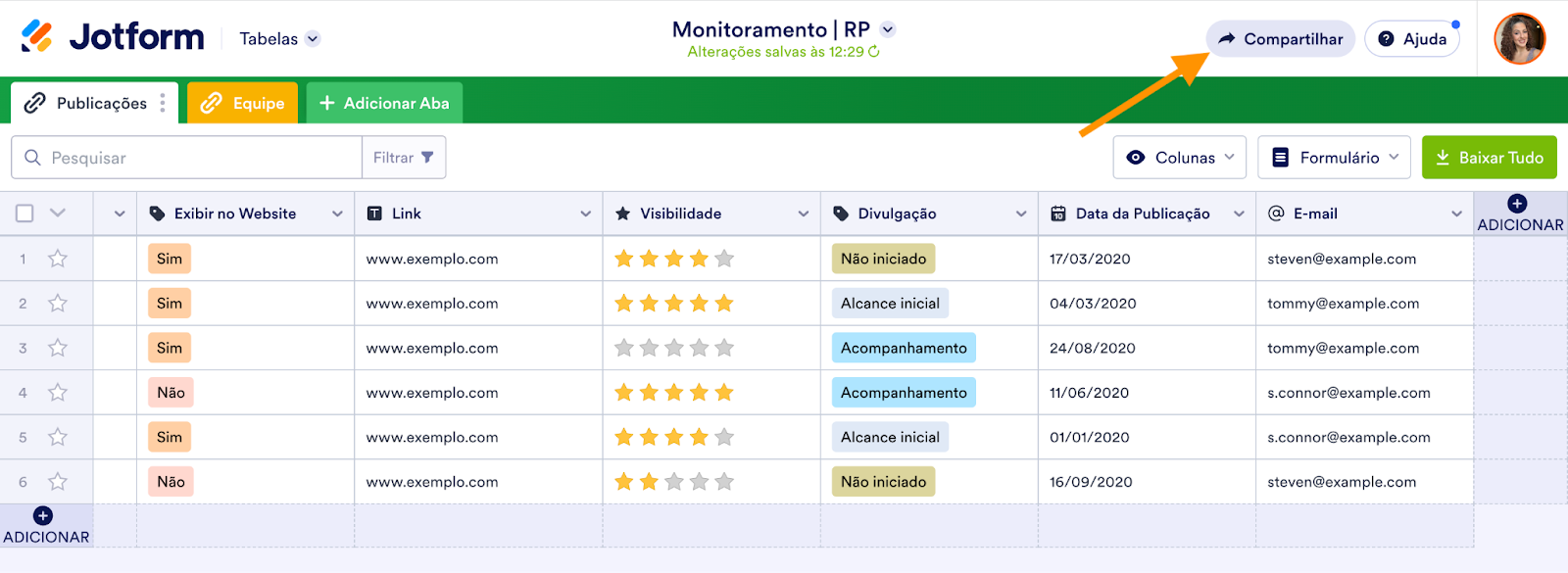Switch to the Equipe tab
1568x573 pixels.
[243, 103]
